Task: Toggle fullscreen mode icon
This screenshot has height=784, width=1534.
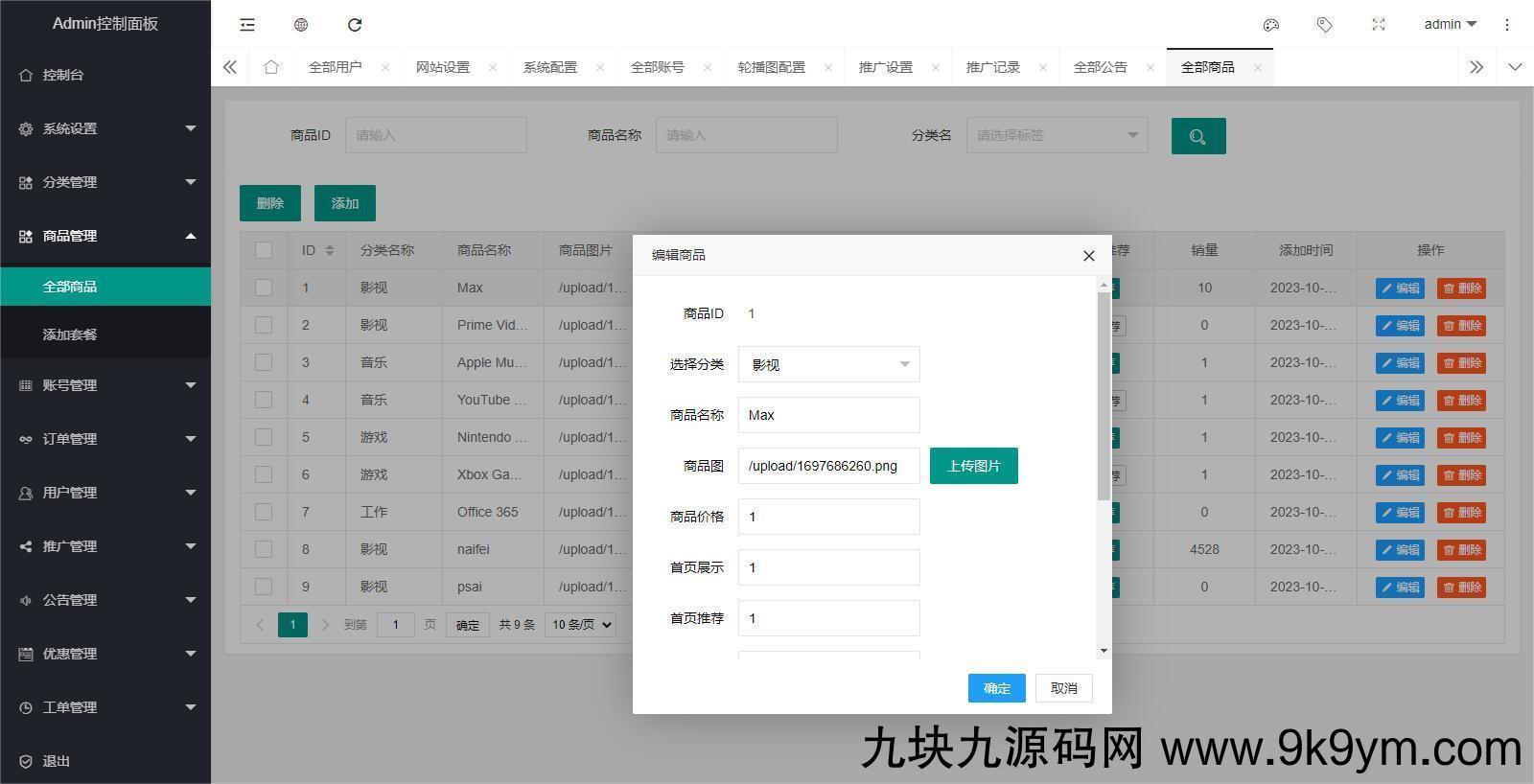Action: [x=1379, y=25]
